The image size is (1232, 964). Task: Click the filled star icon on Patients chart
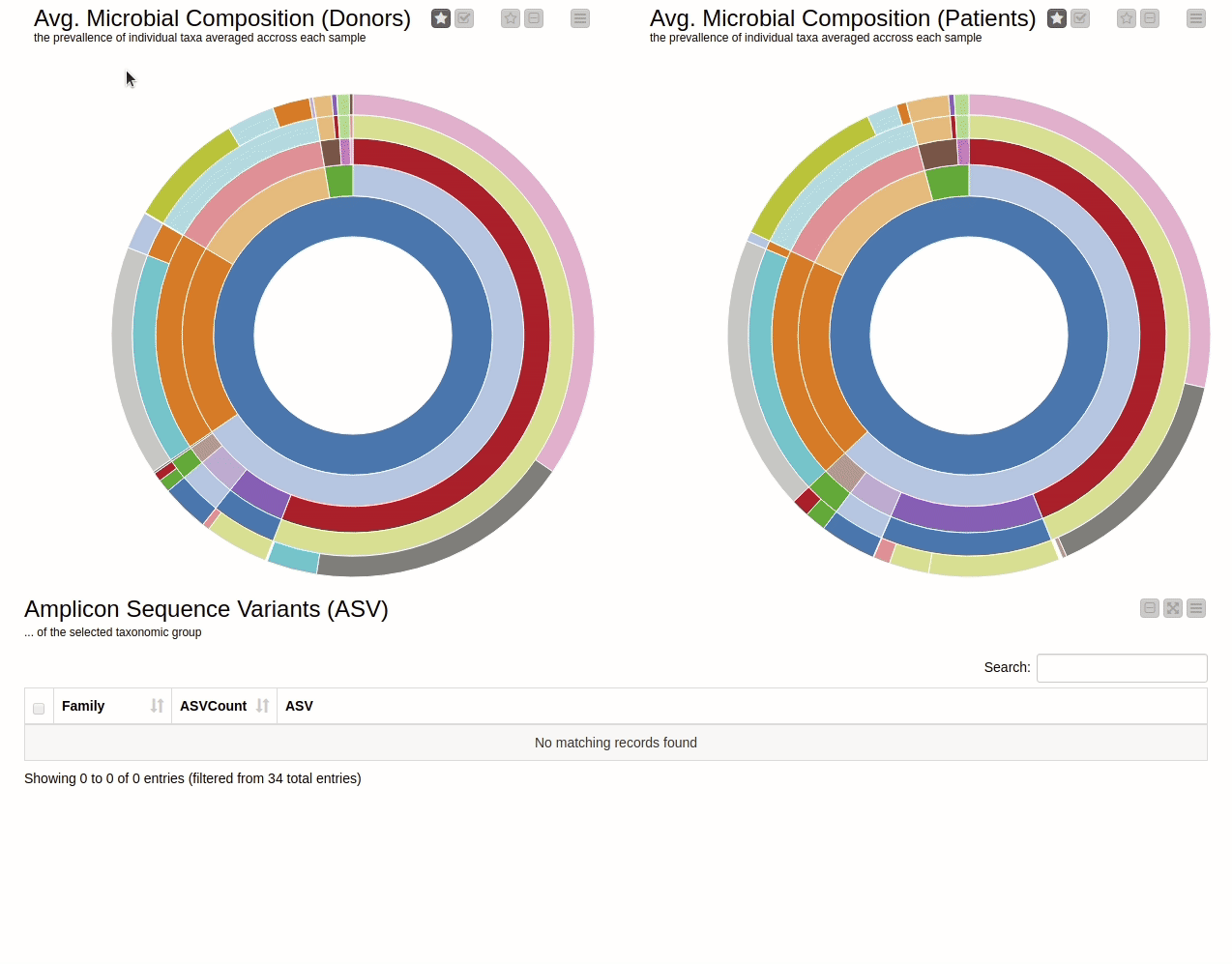1057,18
